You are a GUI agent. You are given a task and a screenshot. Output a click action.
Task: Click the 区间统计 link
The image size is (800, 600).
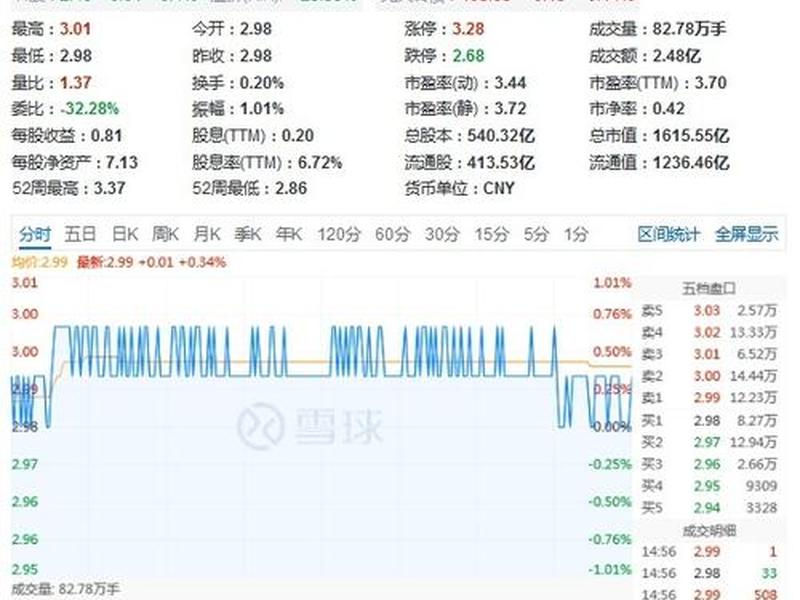click(668, 234)
